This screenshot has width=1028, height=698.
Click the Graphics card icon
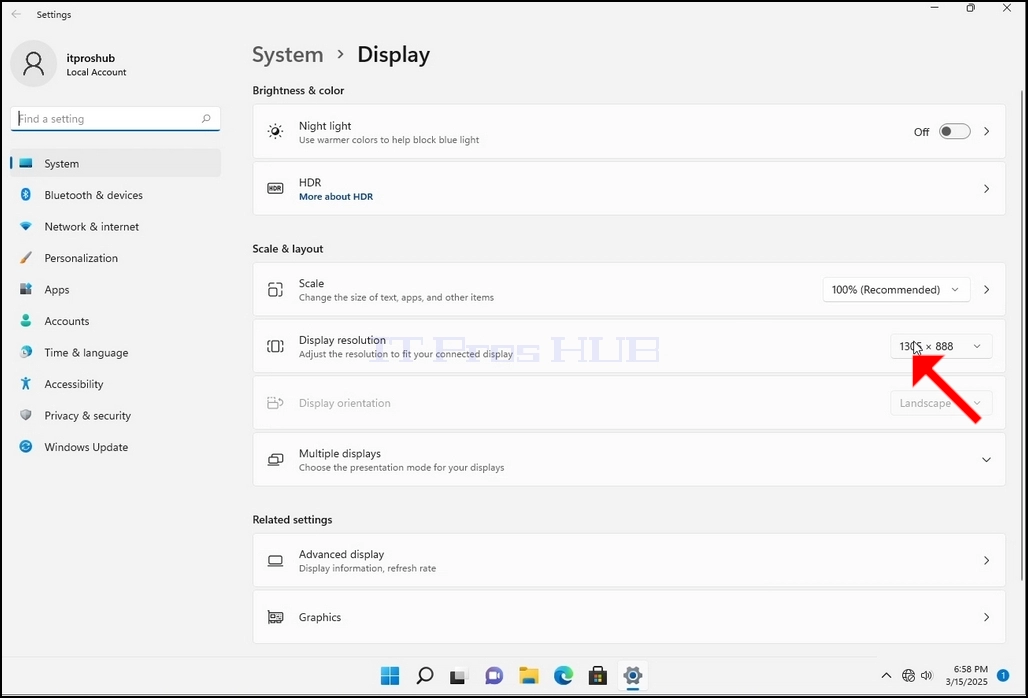tap(275, 617)
